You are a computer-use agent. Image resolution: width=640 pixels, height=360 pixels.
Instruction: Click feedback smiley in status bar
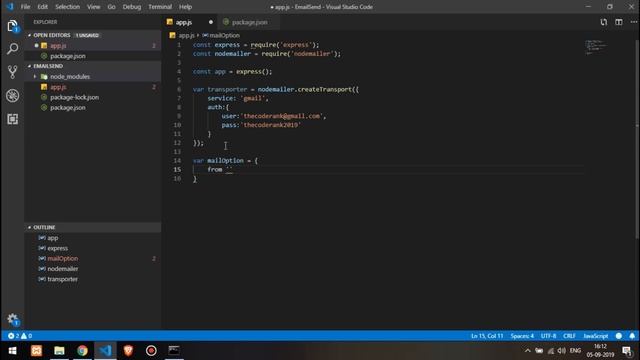point(619,336)
